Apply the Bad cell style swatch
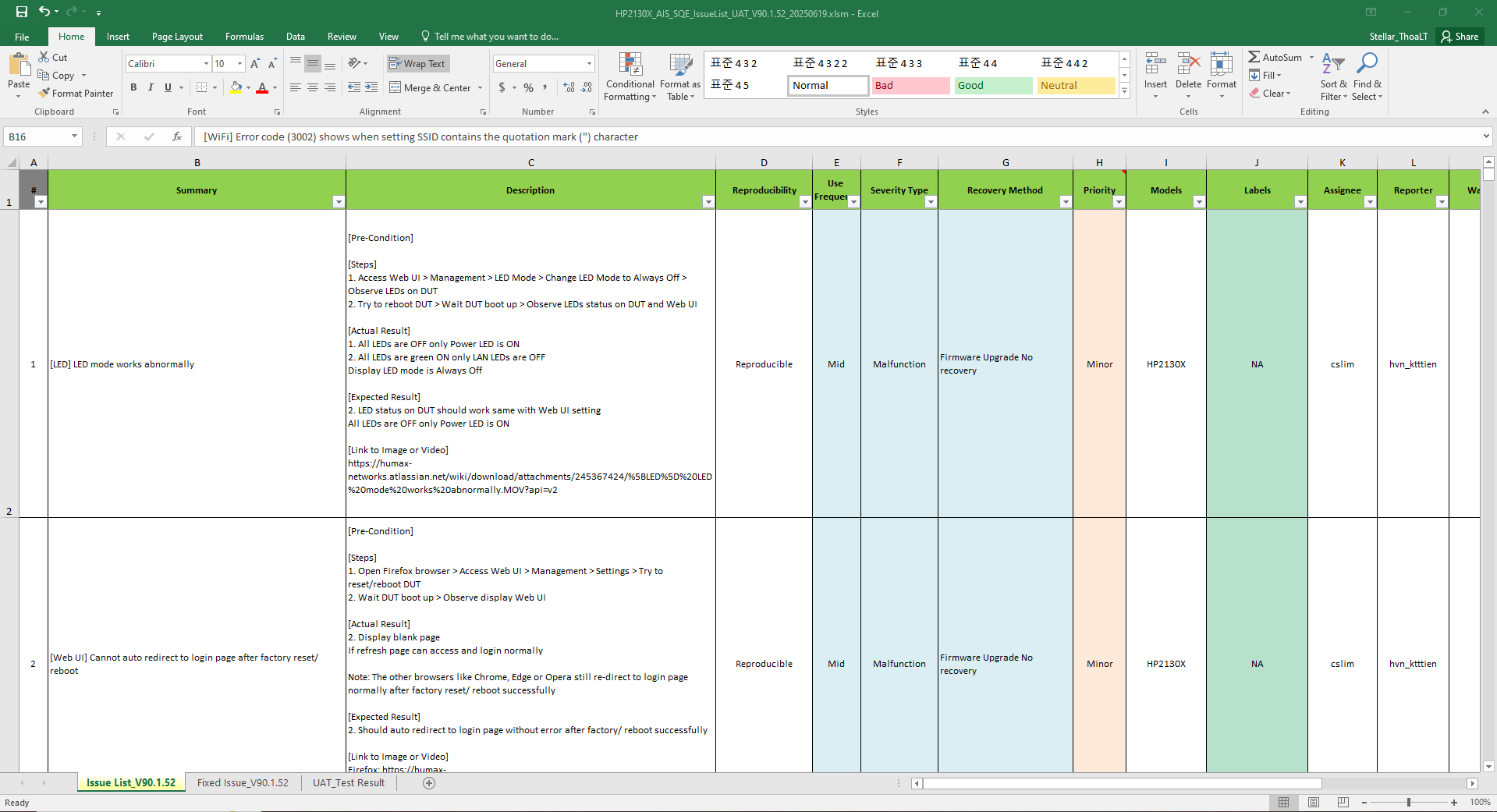This screenshot has width=1497, height=812. tap(910, 86)
